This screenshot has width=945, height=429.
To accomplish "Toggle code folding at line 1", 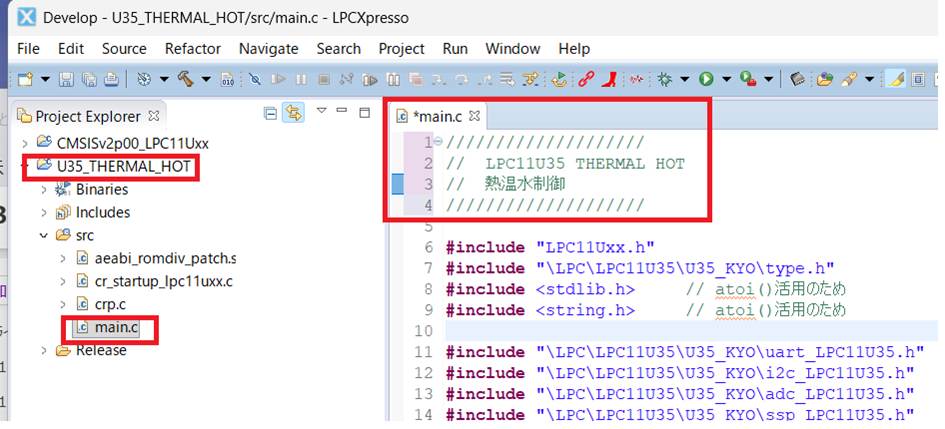I will tap(438, 142).
